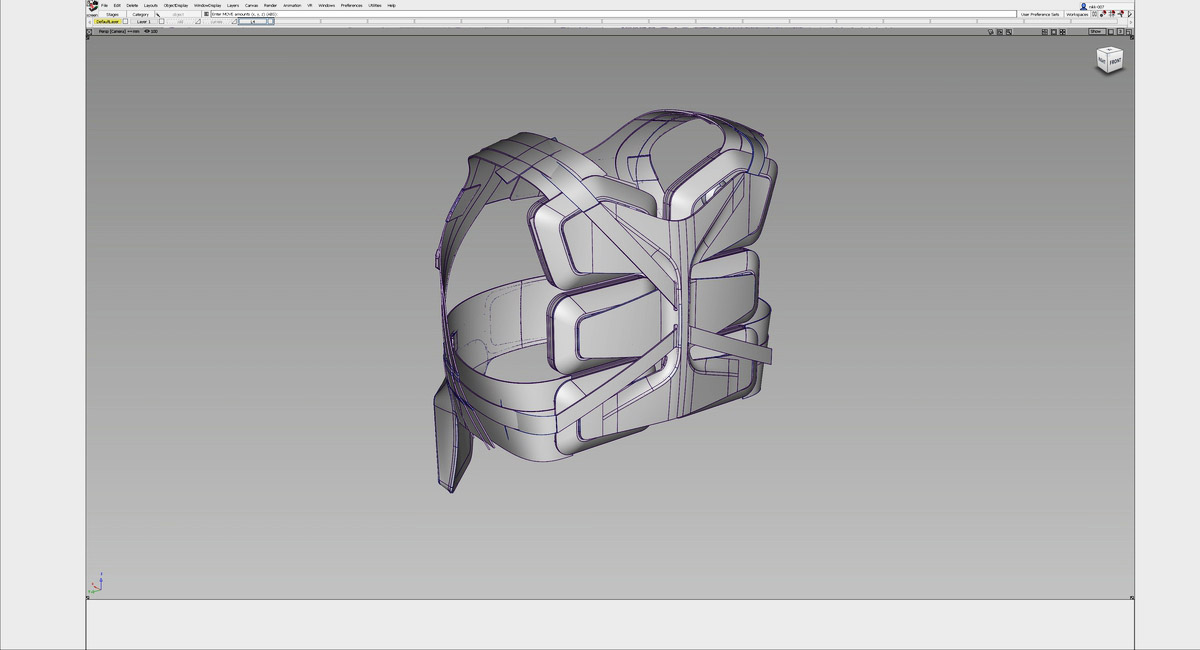Click the Alias application logo icon
The width and height of the screenshot is (1200, 650).
(x=93, y=6)
